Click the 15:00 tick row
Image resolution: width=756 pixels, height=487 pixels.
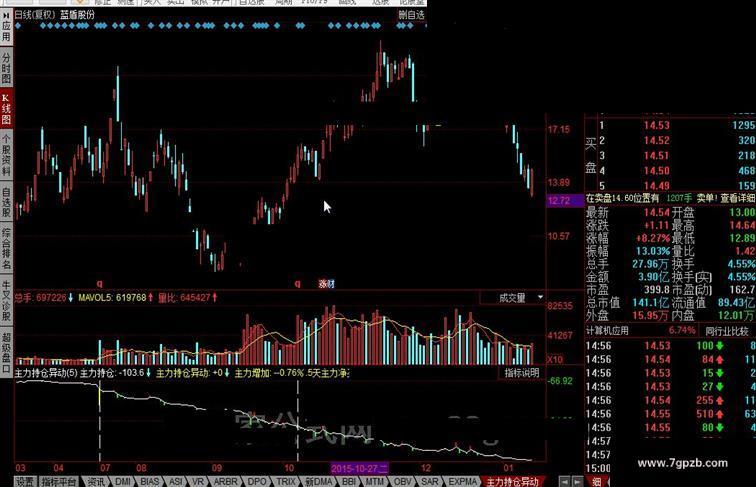598,468
